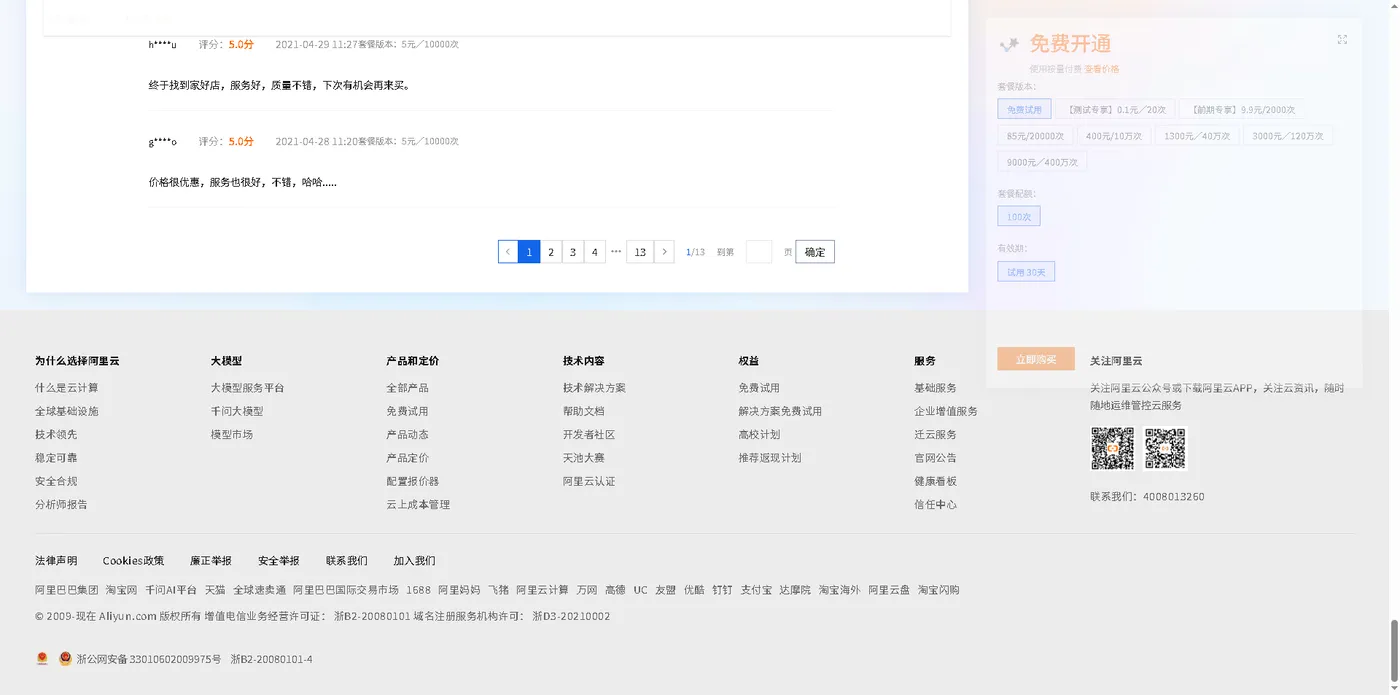Screen dimensions: 1400x695
Task: Go to previous page with left arrow
Action: click(x=508, y=252)
